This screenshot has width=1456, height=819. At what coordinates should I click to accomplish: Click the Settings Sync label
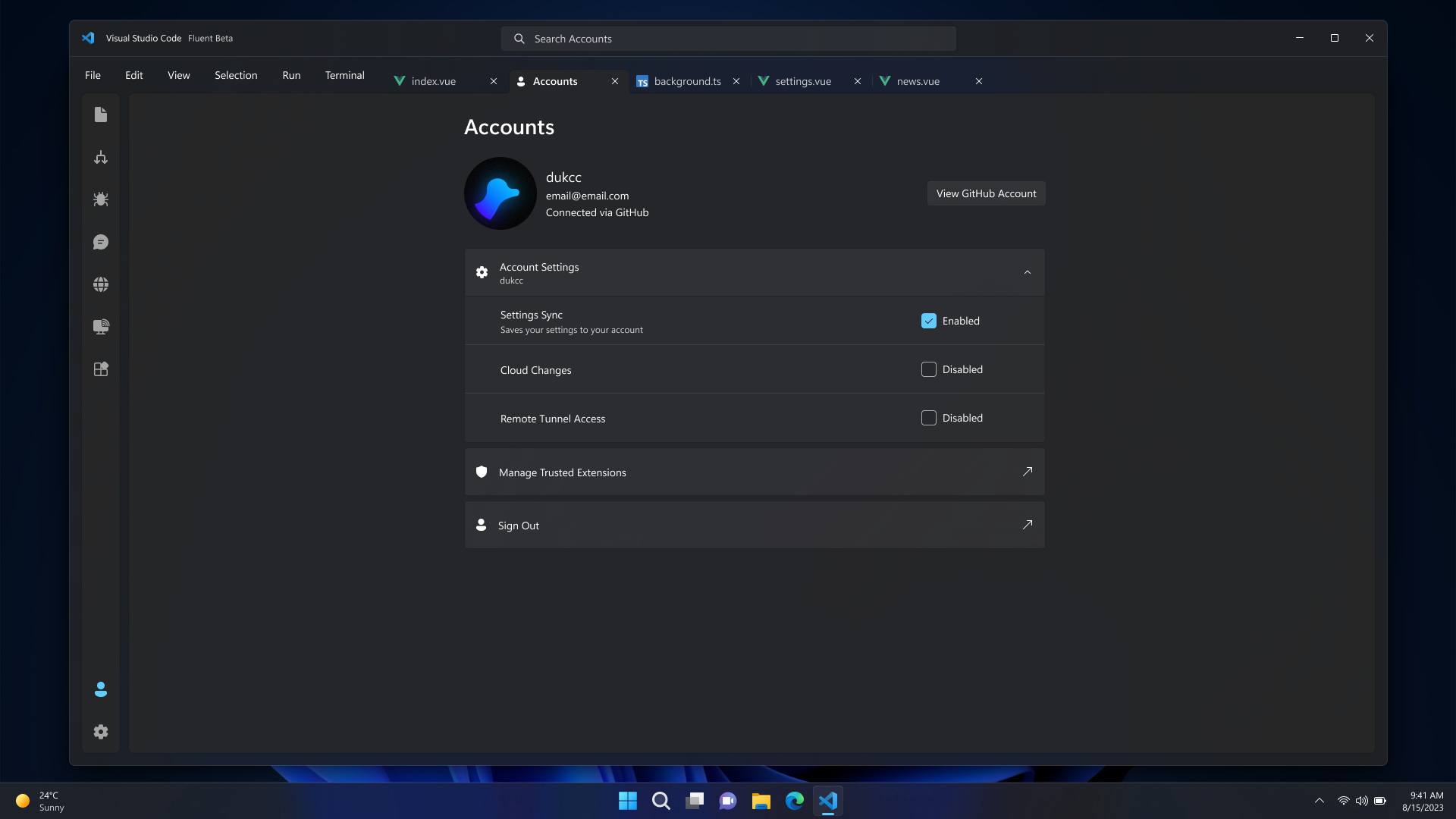(531, 315)
